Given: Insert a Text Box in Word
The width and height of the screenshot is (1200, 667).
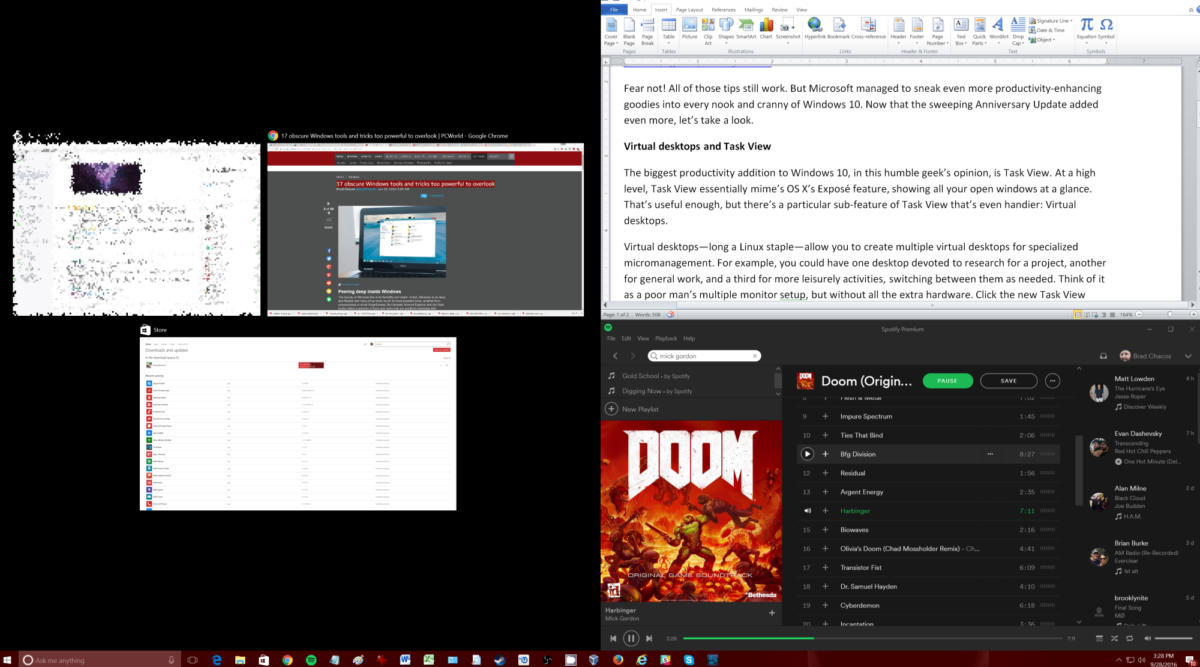Looking at the screenshot, I should click(960, 31).
